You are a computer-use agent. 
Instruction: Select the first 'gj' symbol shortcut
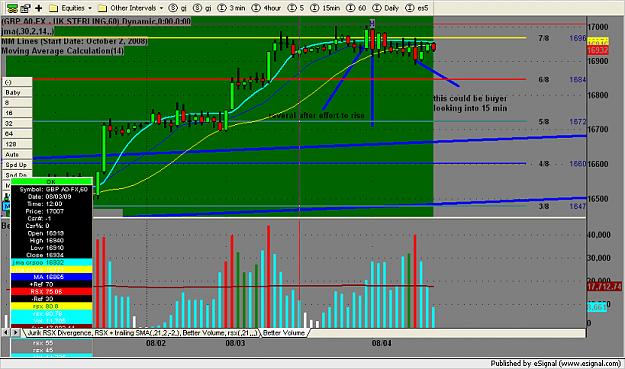[178, 8]
